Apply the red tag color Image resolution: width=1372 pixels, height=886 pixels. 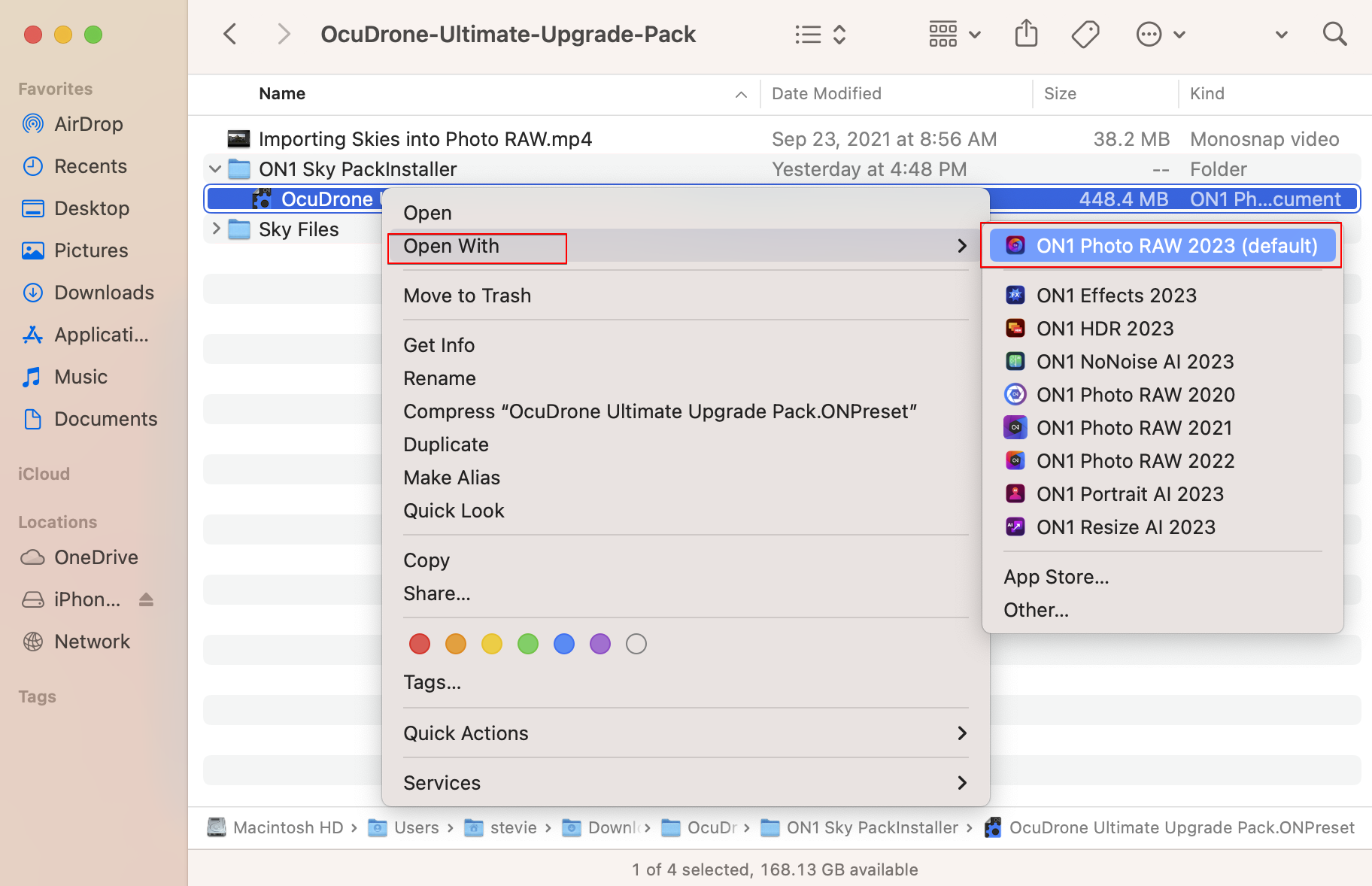(x=420, y=644)
